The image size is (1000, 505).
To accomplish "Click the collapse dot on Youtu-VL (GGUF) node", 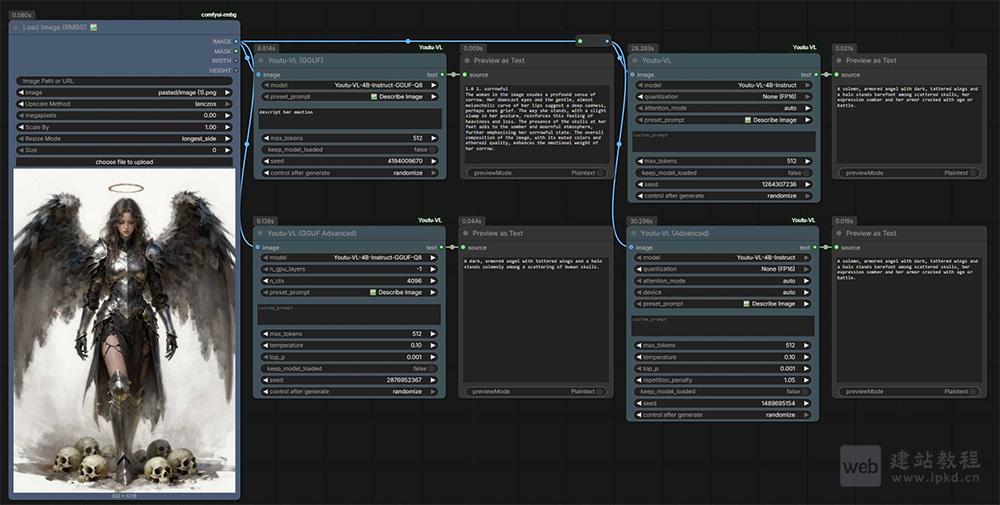I will click(x=260, y=60).
